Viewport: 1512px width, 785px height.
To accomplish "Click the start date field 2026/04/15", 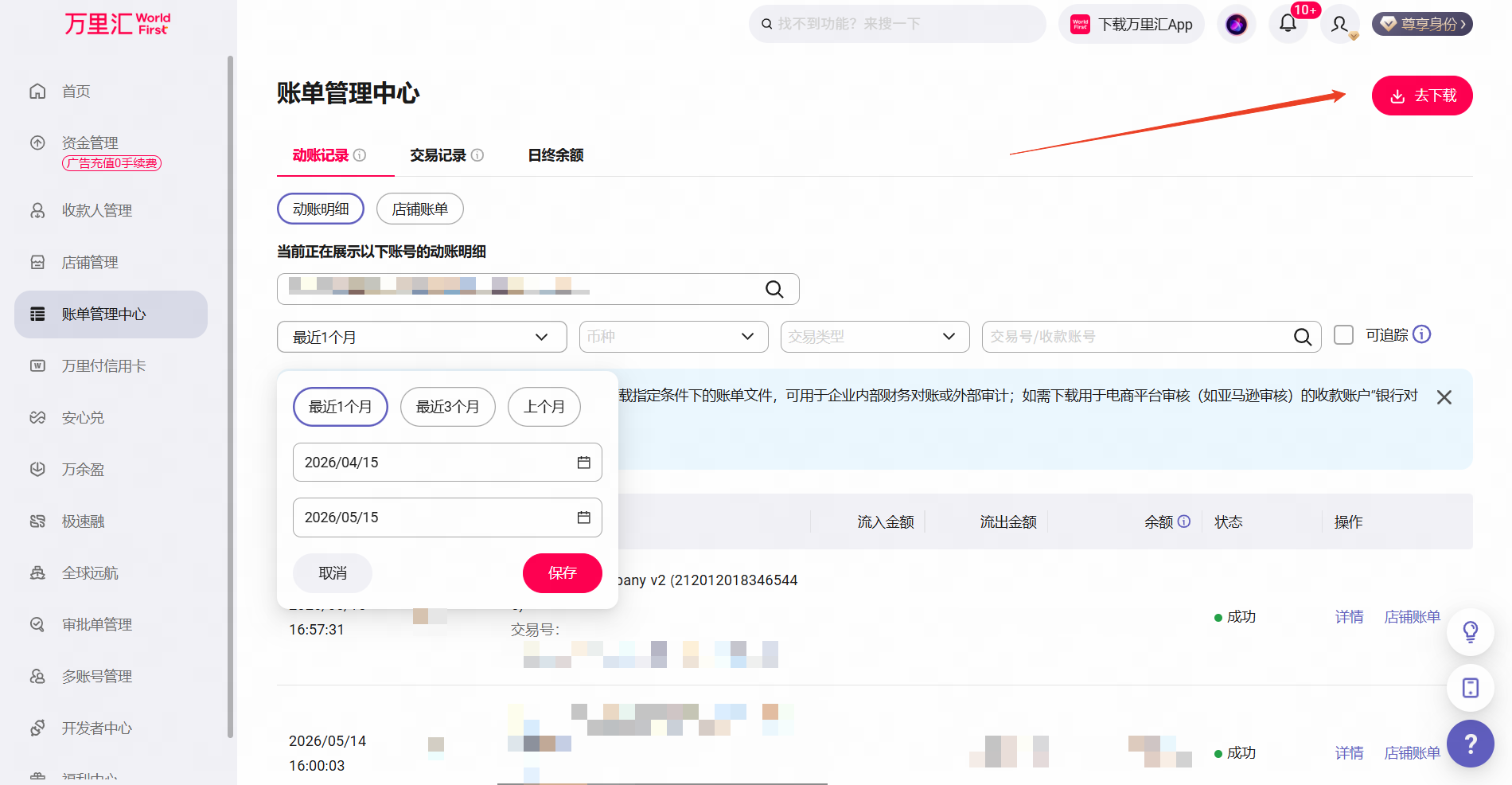I will 447,463.
